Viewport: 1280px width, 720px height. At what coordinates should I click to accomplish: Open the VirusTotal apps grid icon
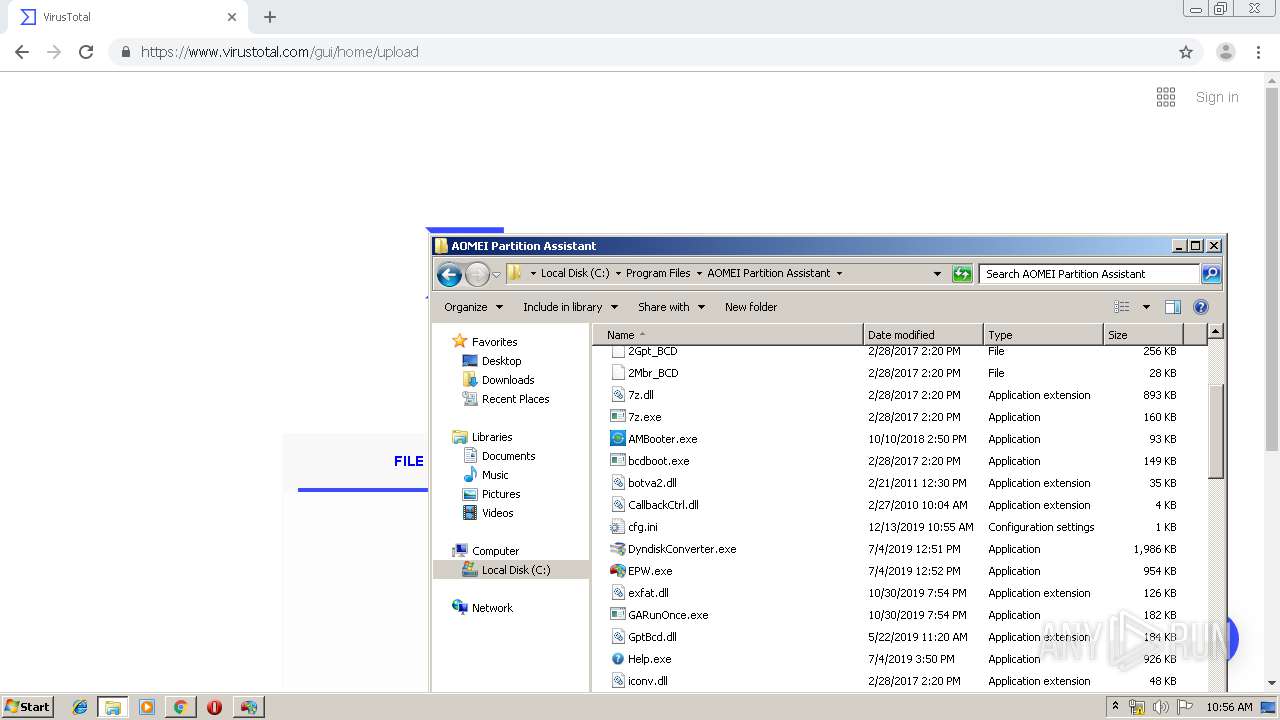tap(1166, 97)
